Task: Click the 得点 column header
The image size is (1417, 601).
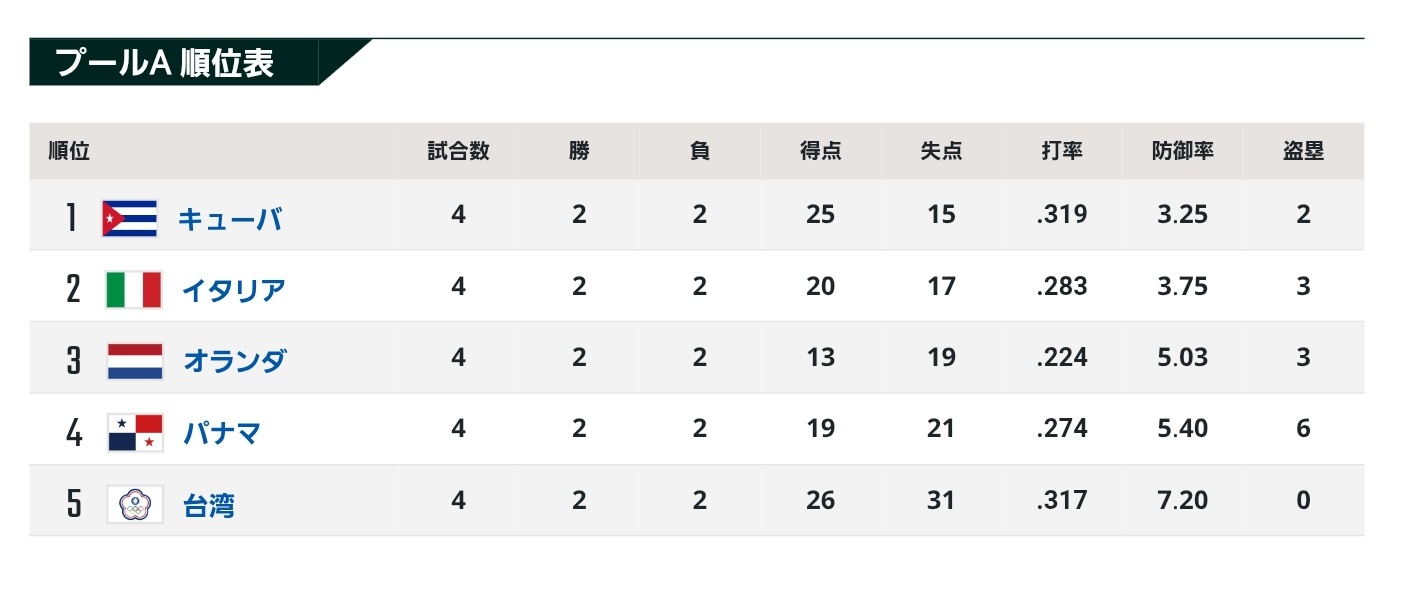Action: coord(820,151)
